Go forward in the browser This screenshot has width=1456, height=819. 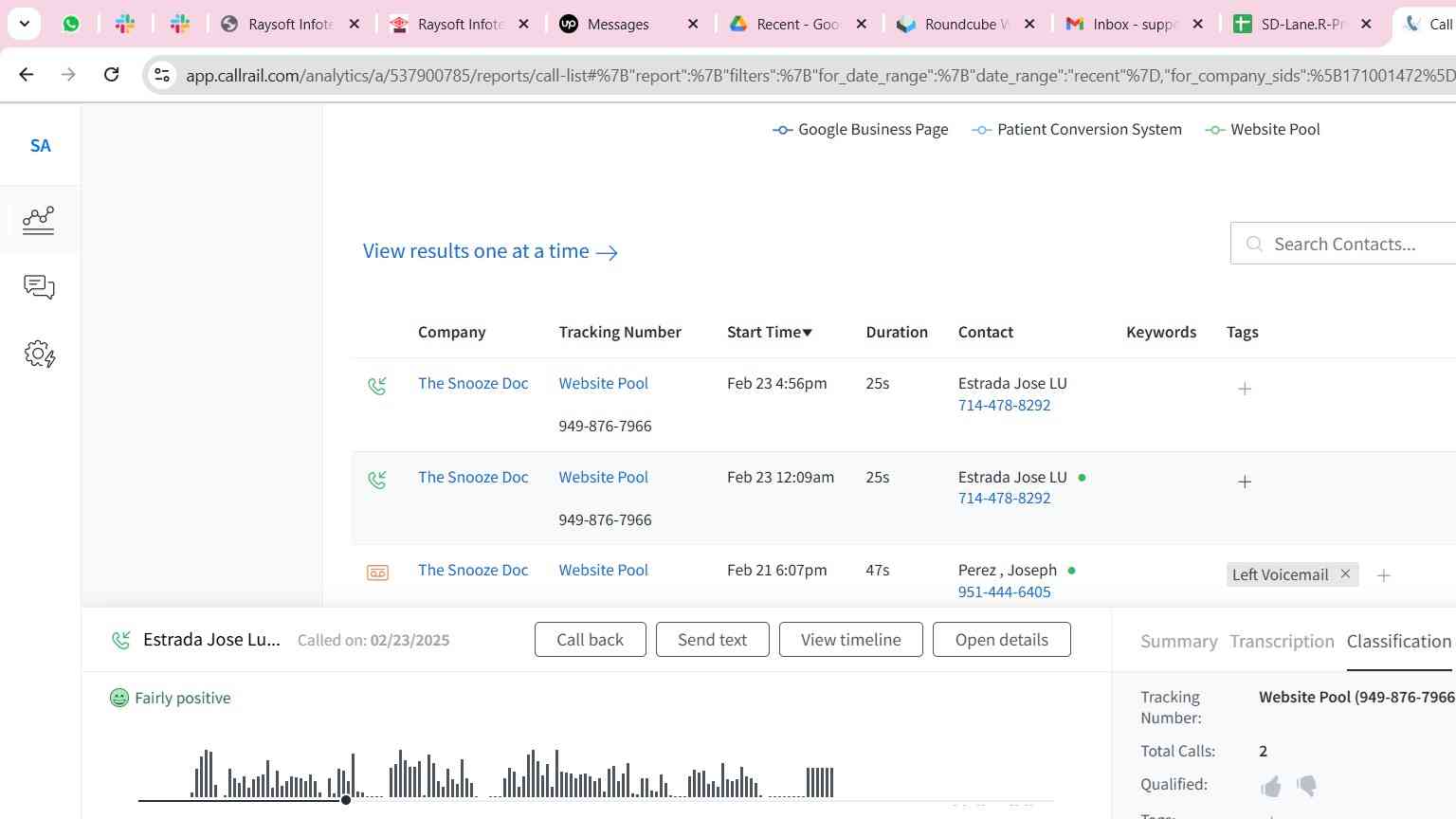pos(68,74)
